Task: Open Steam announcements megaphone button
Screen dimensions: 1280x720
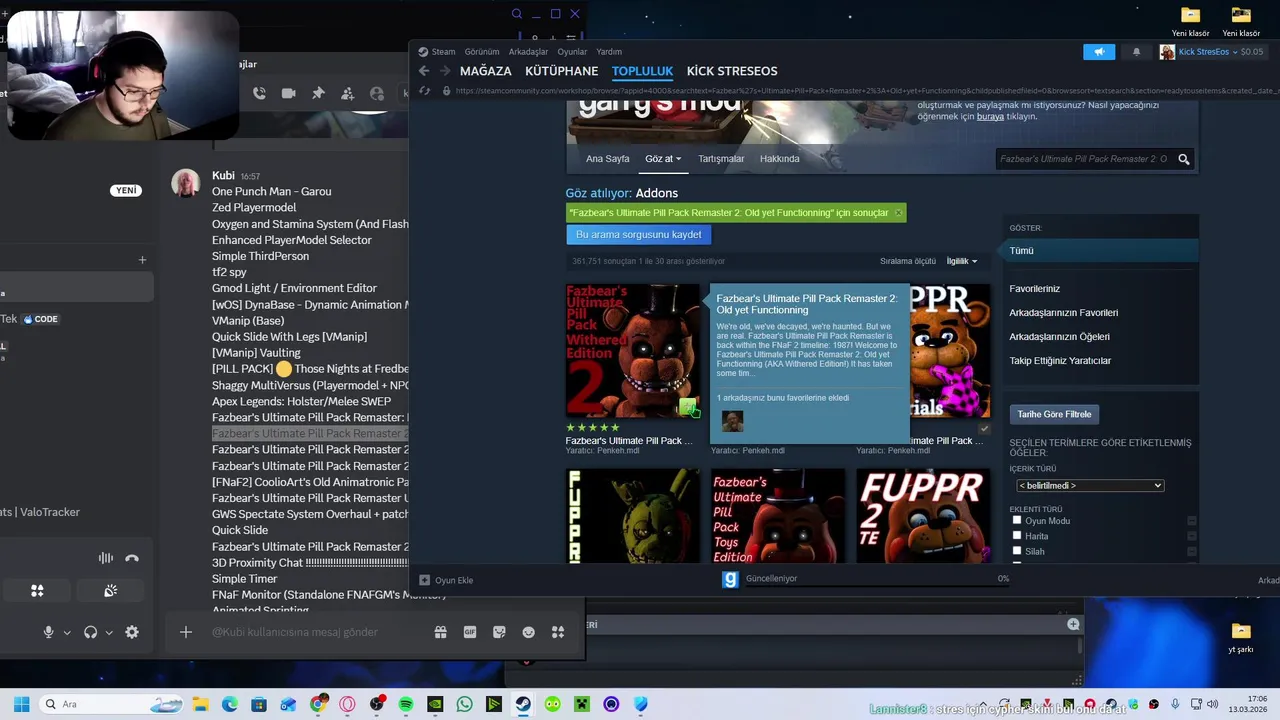Action: tap(1098, 52)
